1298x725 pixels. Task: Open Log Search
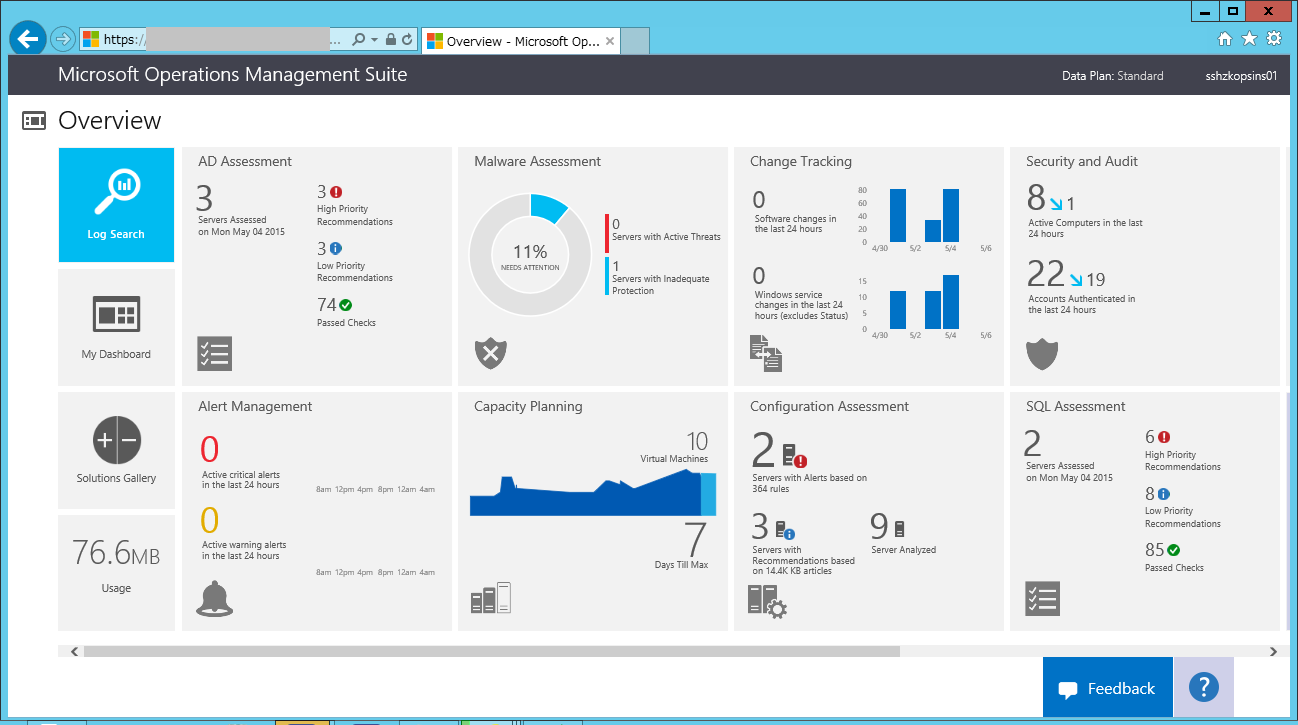pyautogui.click(x=116, y=205)
